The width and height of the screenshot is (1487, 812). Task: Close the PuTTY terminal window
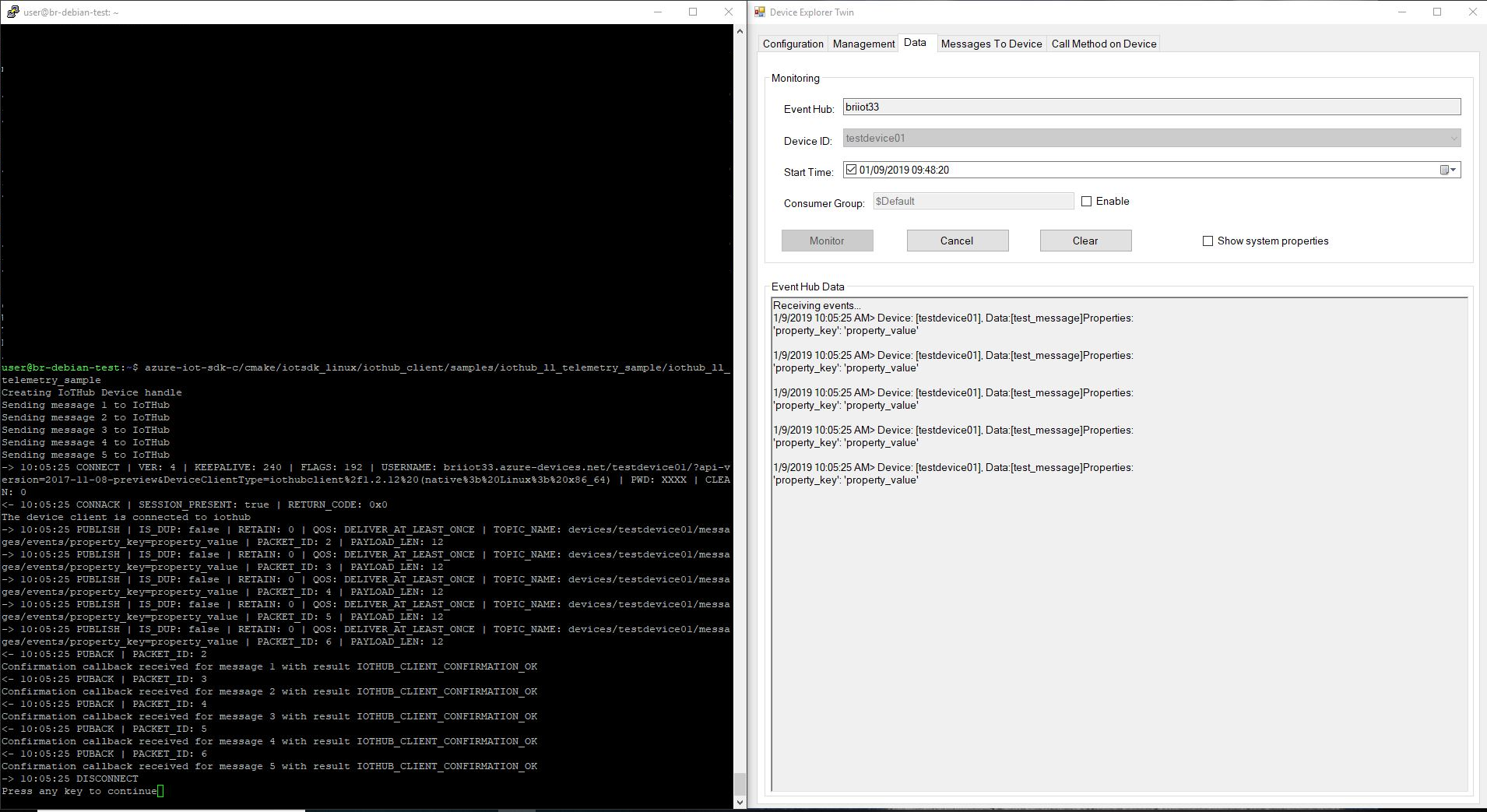coord(728,12)
